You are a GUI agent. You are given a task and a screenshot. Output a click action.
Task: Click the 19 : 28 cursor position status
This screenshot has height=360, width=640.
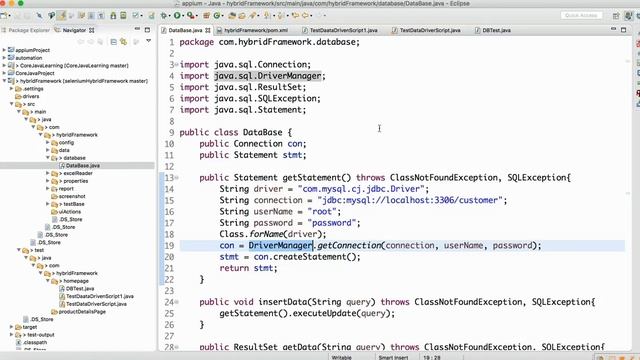tap(432, 357)
